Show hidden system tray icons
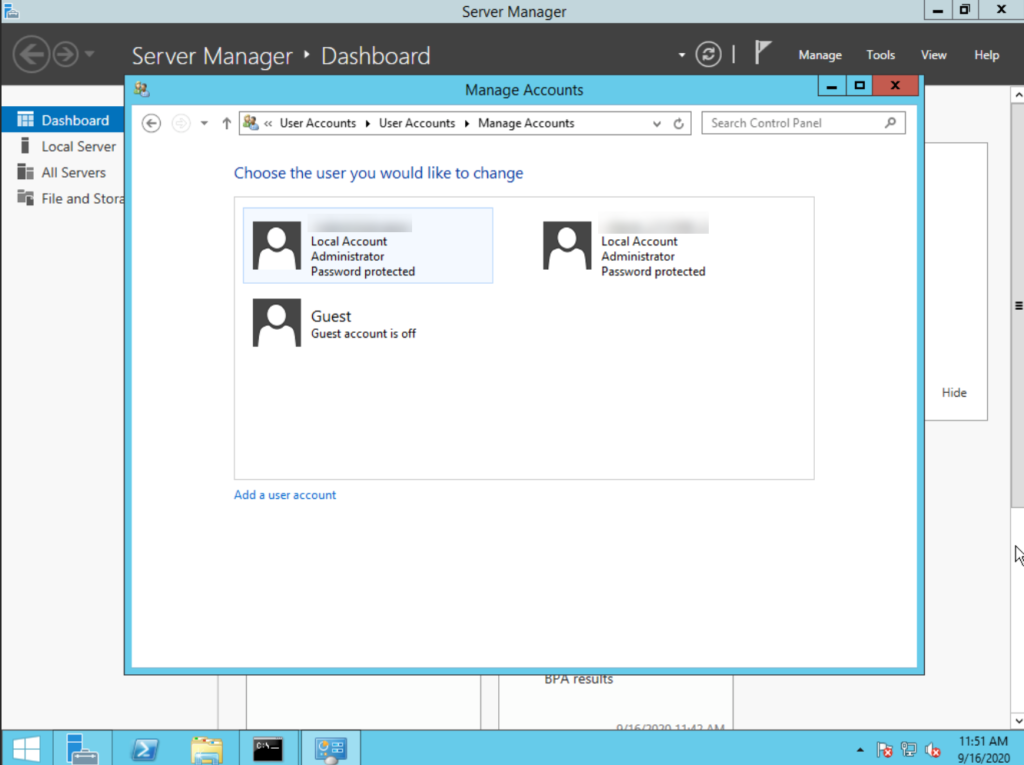1024x765 pixels. click(x=860, y=749)
